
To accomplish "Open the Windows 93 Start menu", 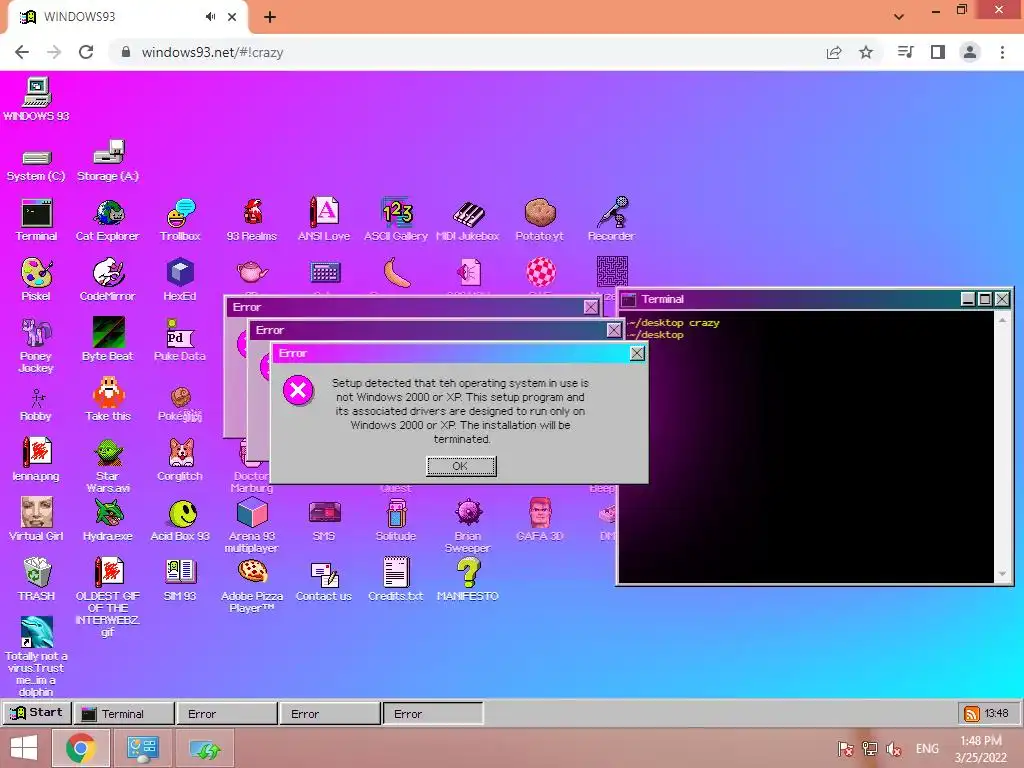I will pyautogui.click(x=37, y=712).
